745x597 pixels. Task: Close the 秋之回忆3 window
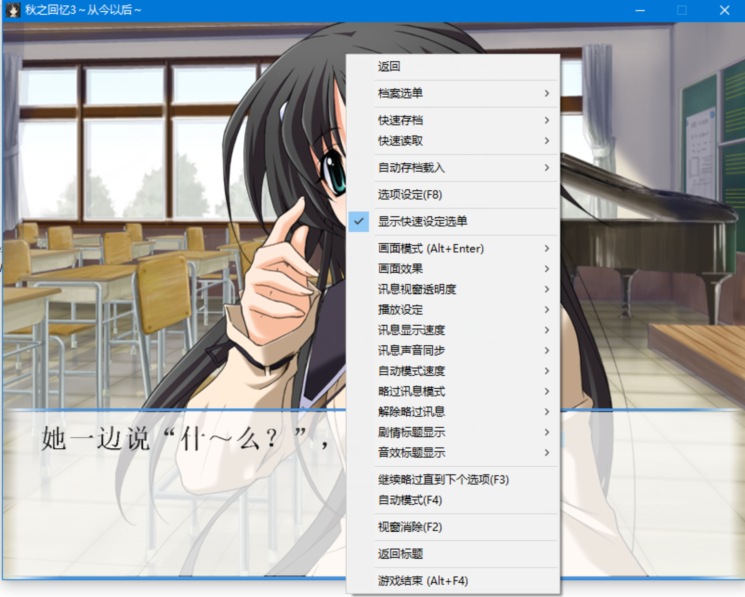pyautogui.click(x=724, y=10)
